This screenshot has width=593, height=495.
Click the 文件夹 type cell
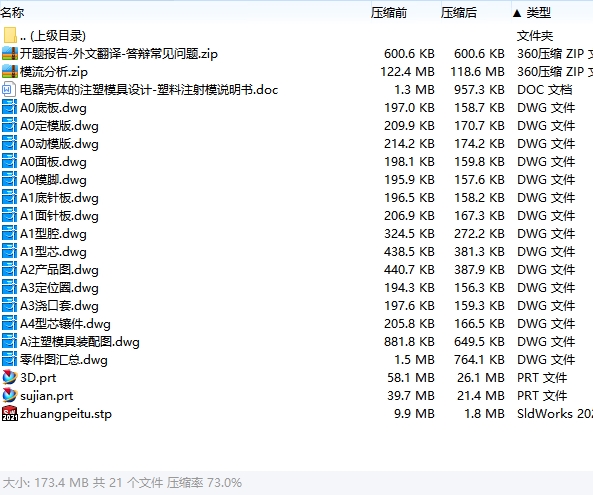click(x=535, y=36)
